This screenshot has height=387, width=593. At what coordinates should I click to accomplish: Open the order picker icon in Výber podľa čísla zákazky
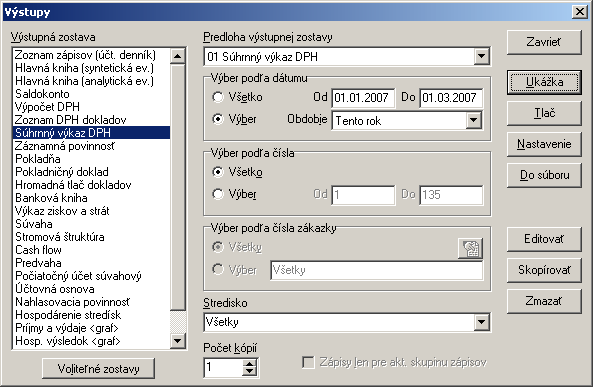(x=470, y=249)
